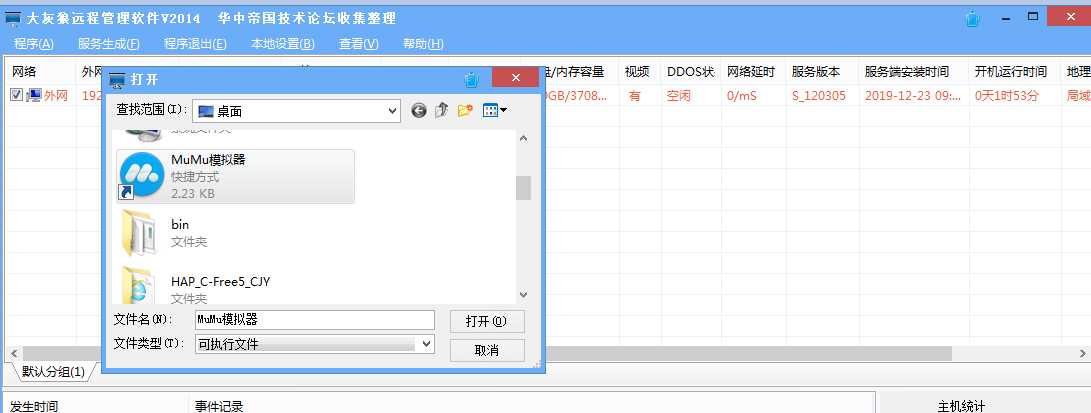Click the 空闲 DDOS status cell
The image size is (1091, 413).
pos(678,96)
